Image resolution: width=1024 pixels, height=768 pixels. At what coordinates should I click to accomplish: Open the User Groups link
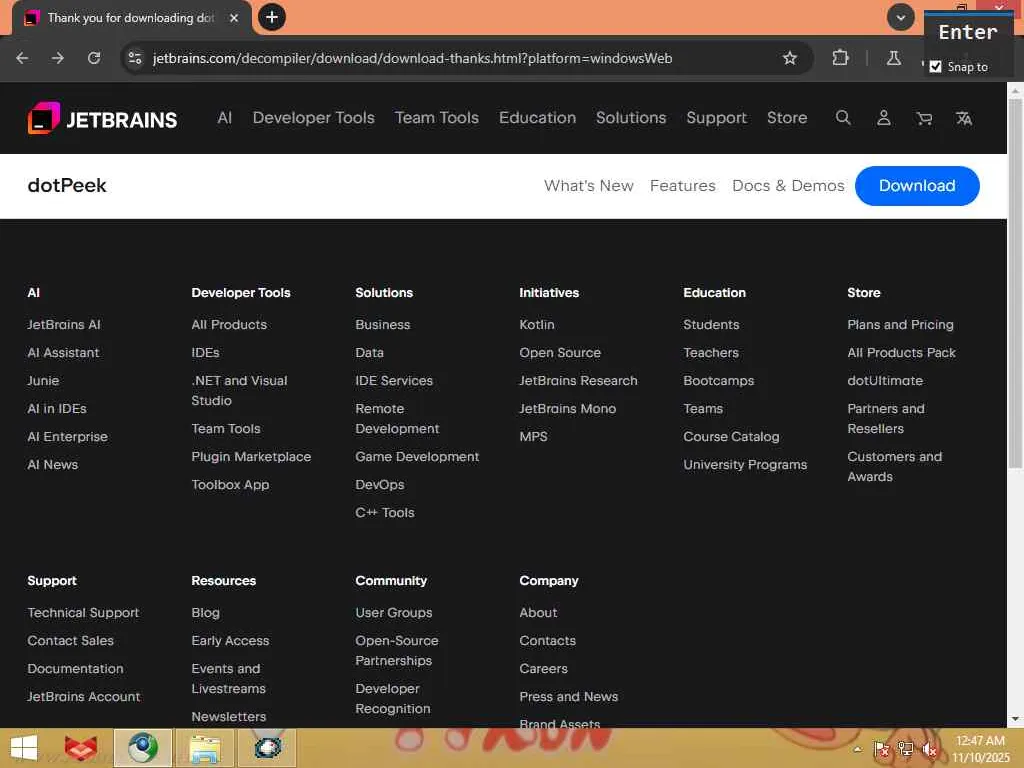click(394, 613)
